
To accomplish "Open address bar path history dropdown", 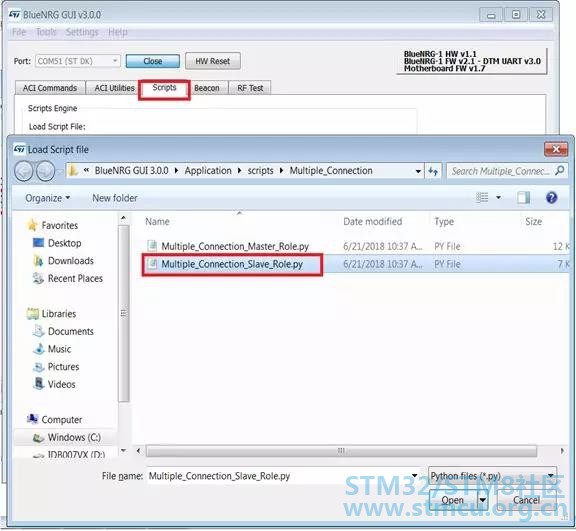I will pos(418,171).
